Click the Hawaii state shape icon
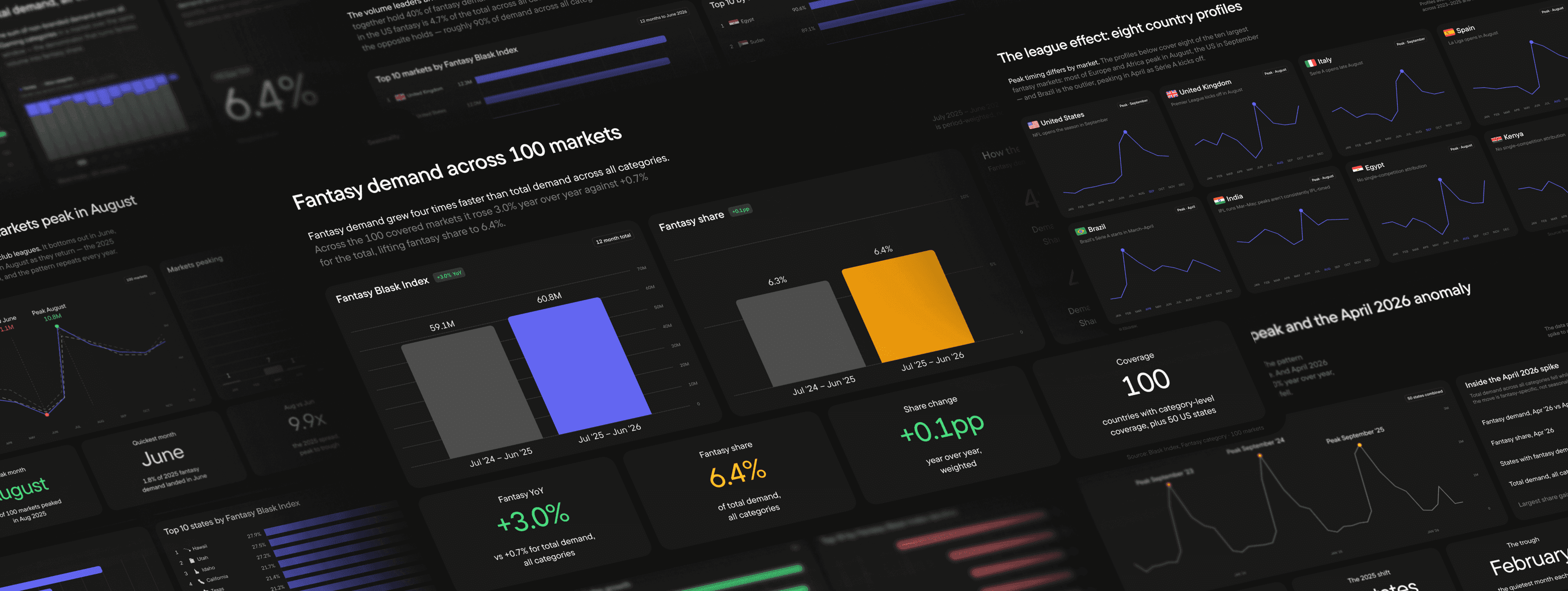1568x591 pixels. coord(187,550)
